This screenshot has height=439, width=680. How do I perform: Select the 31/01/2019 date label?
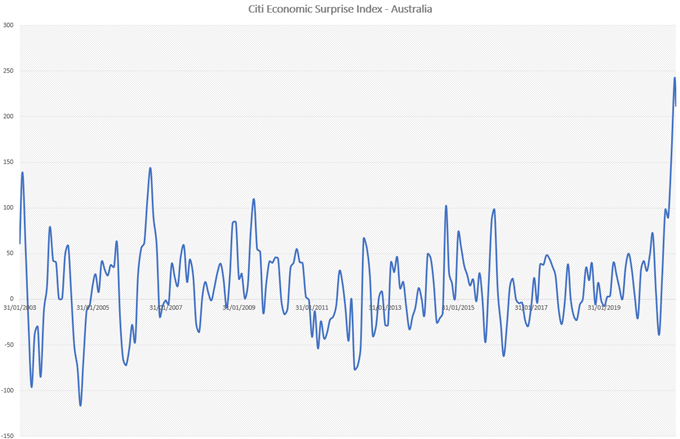coord(604,308)
